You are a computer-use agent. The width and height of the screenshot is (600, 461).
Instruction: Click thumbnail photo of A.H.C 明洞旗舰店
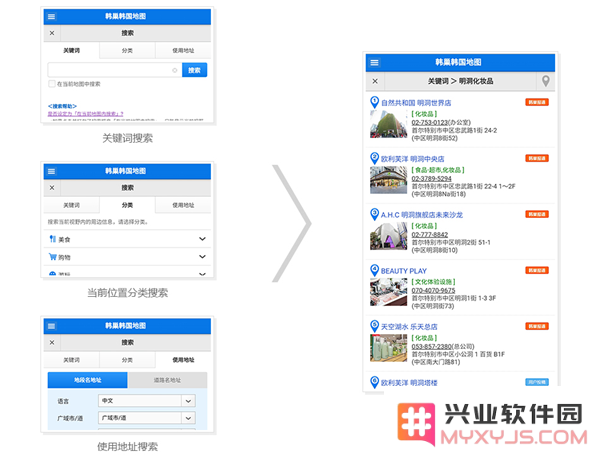tap(388, 236)
